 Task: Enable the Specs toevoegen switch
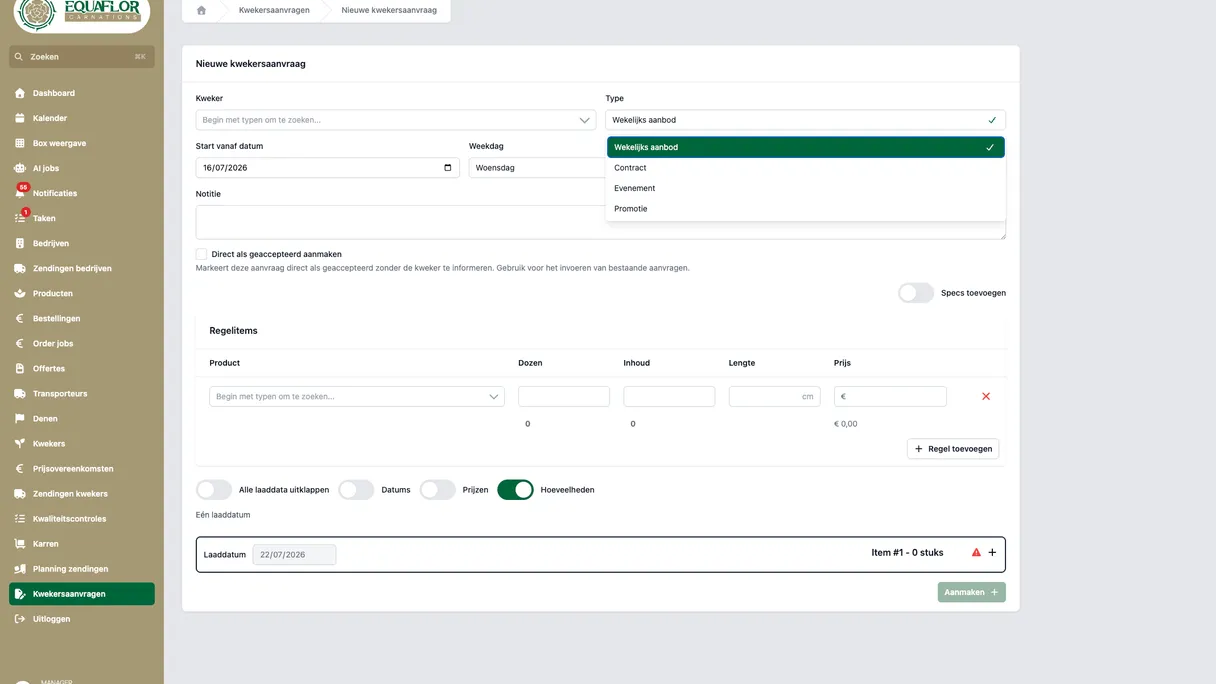pyautogui.click(x=916, y=293)
